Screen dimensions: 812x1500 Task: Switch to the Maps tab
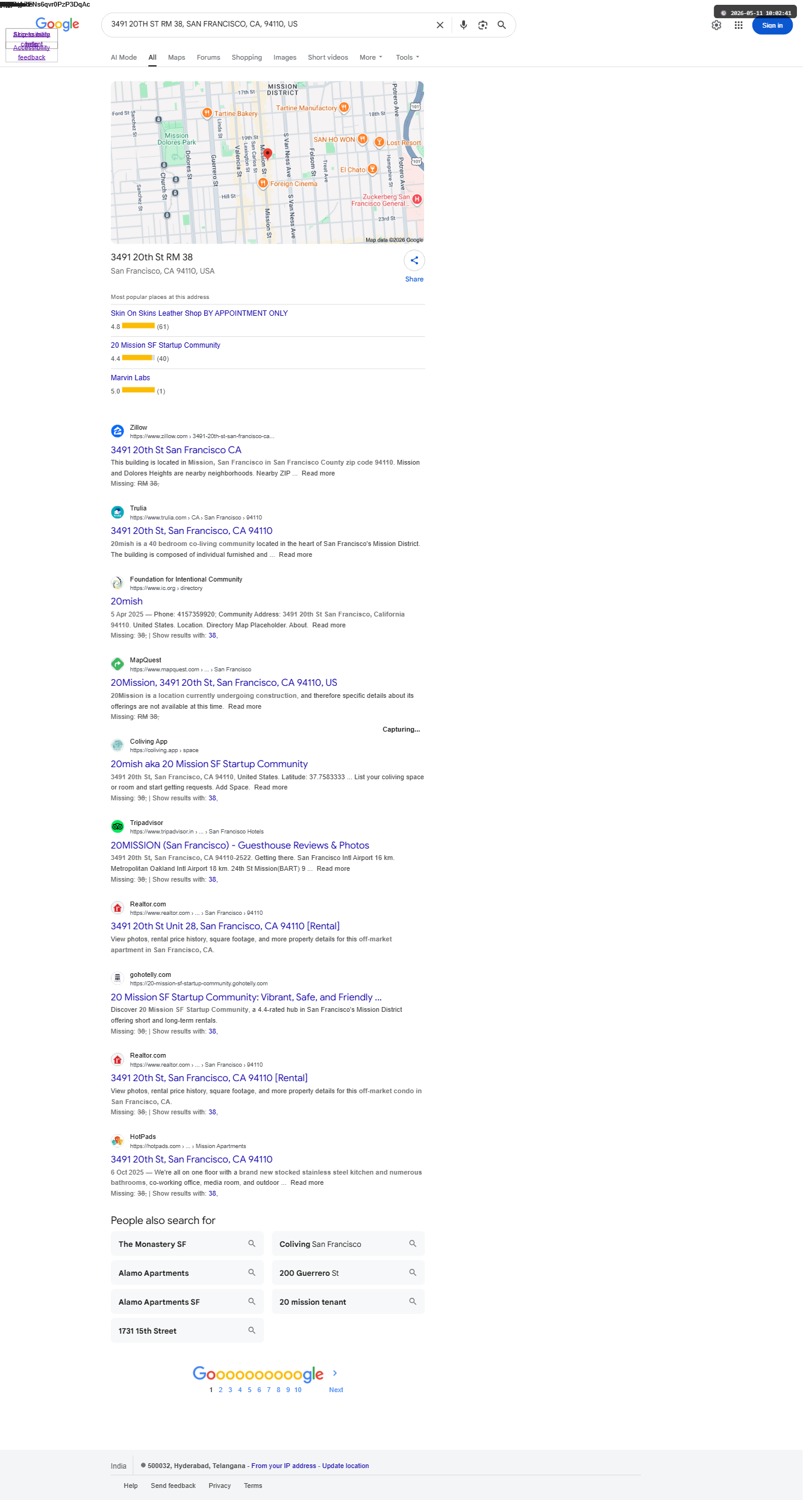(x=176, y=57)
